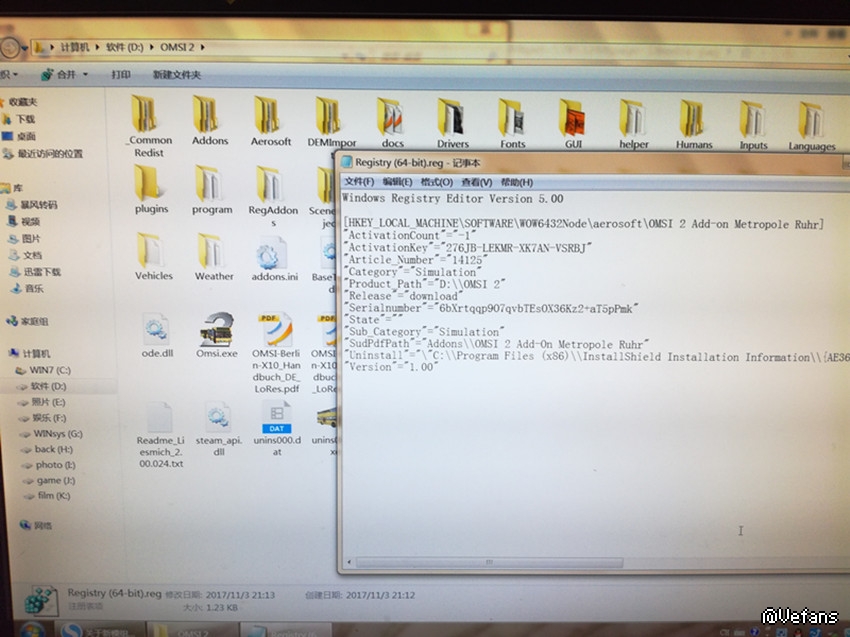Viewport: 850px width, 637px height.
Task: Open the plugins folder
Action: (x=151, y=185)
